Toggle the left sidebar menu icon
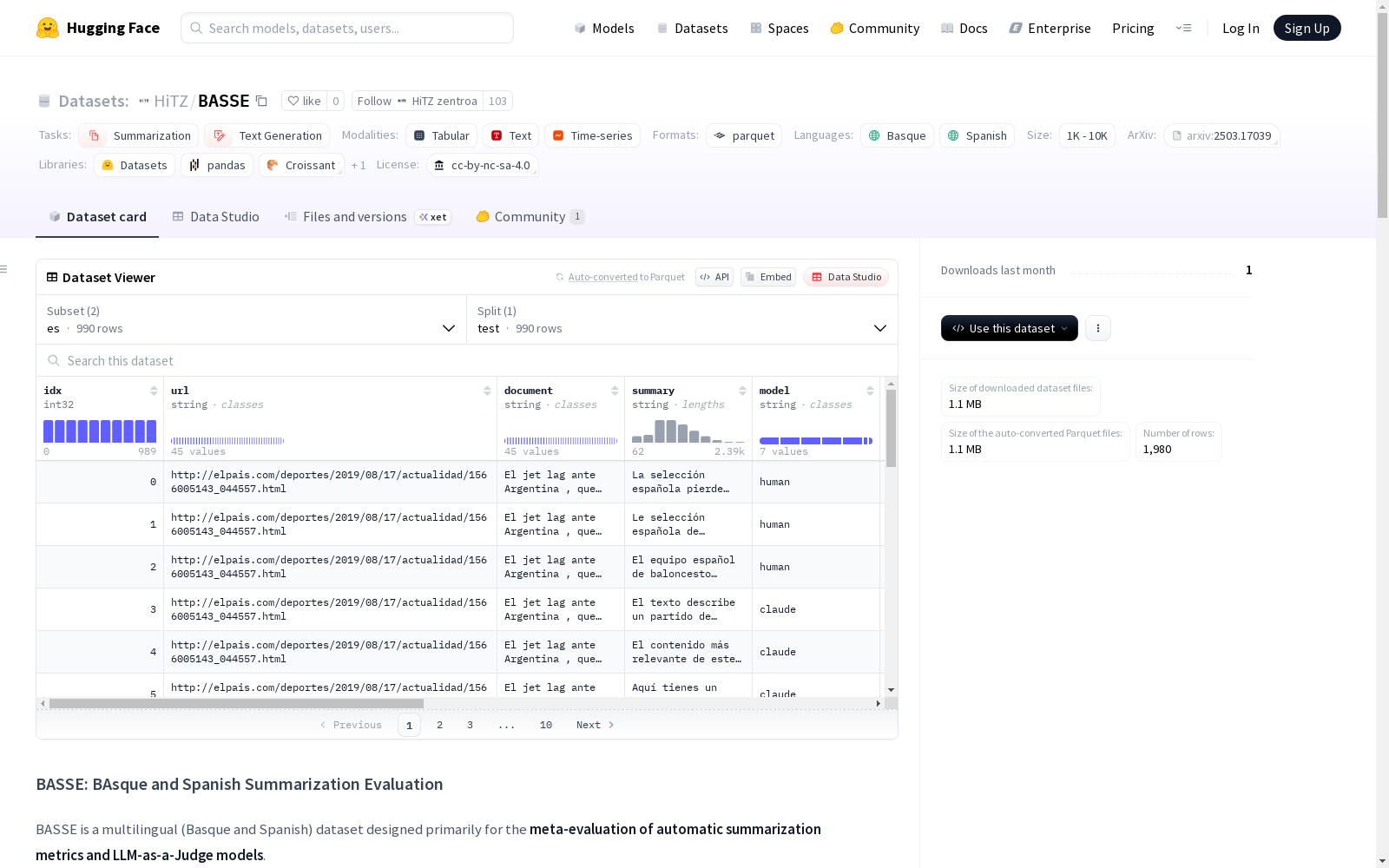Image resolution: width=1389 pixels, height=868 pixels. (x=3, y=269)
